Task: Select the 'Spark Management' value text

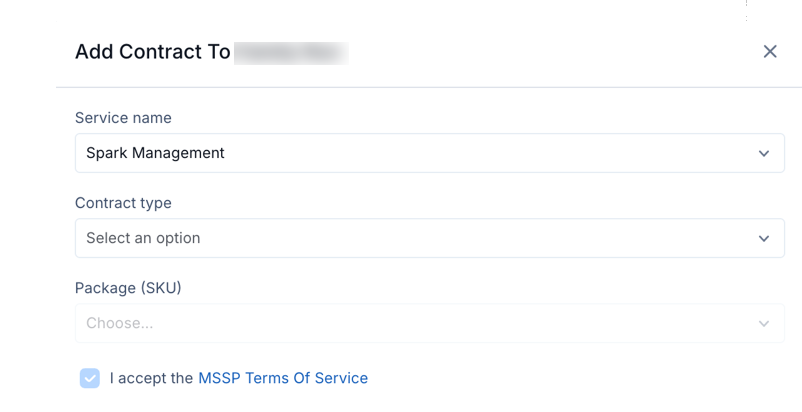Action: point(155,153)
